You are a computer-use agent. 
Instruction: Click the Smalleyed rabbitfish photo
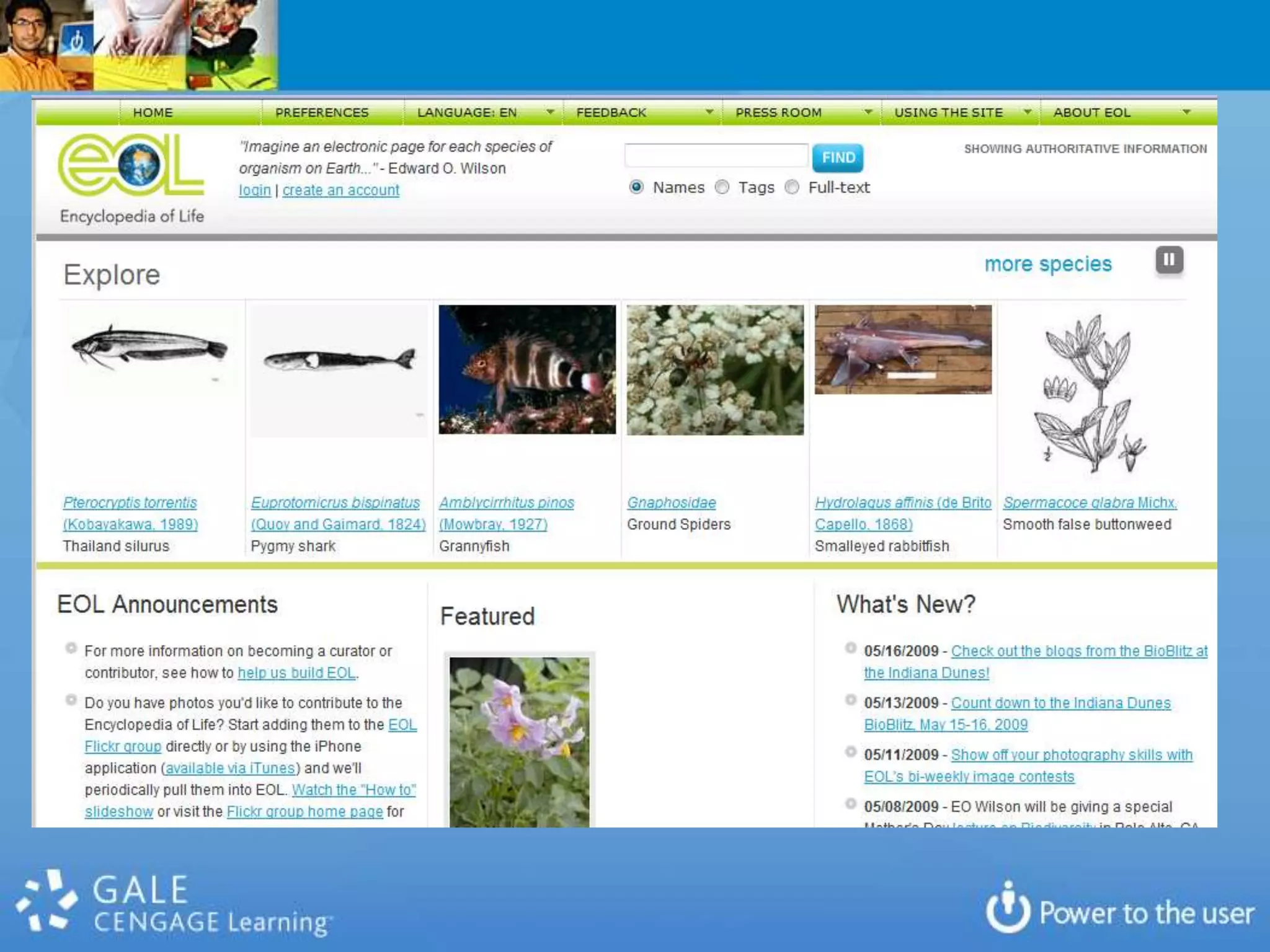pyautogui.click(x=903, y=350)
